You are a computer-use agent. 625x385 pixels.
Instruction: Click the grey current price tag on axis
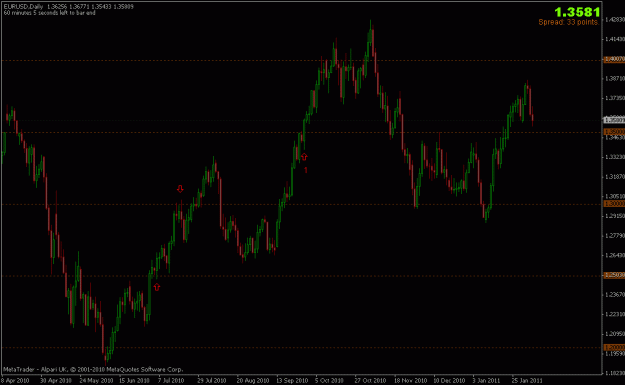[x=614, y=120]
